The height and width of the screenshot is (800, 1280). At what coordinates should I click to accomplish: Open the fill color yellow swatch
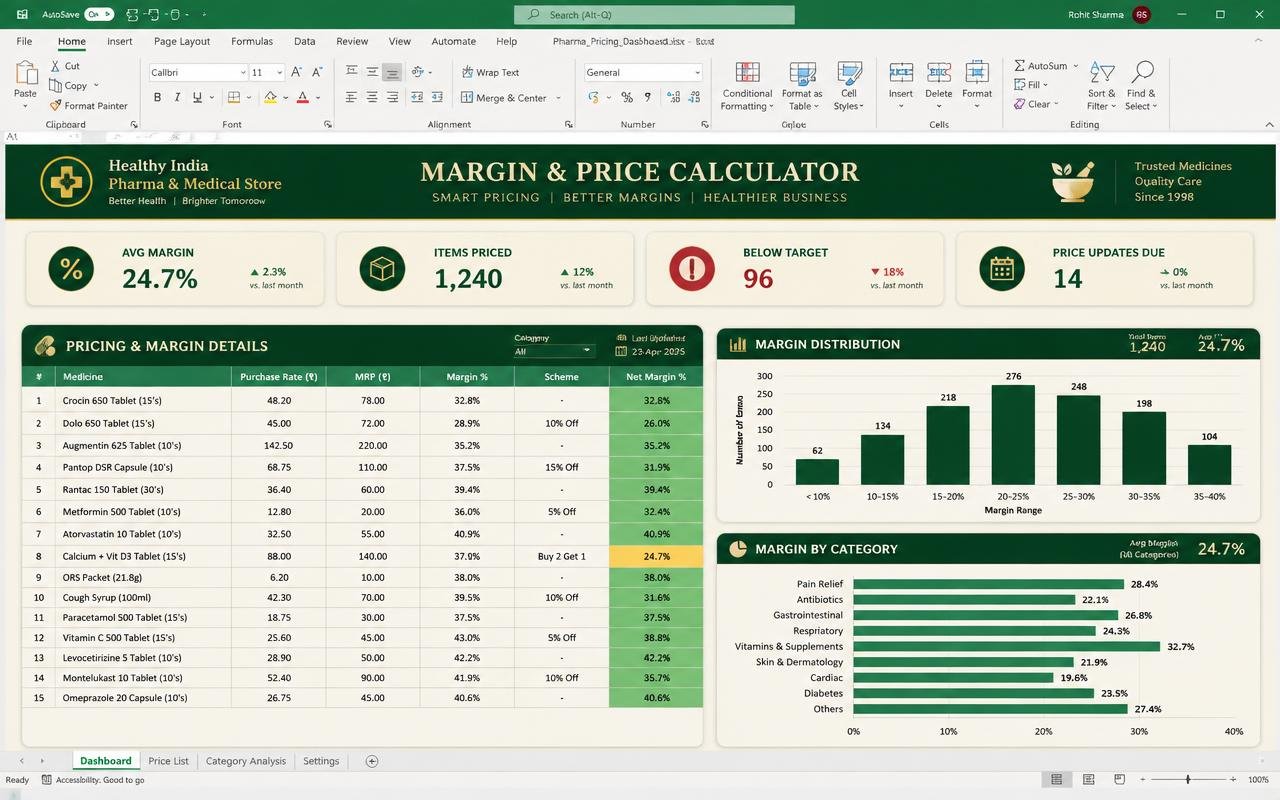270,98
